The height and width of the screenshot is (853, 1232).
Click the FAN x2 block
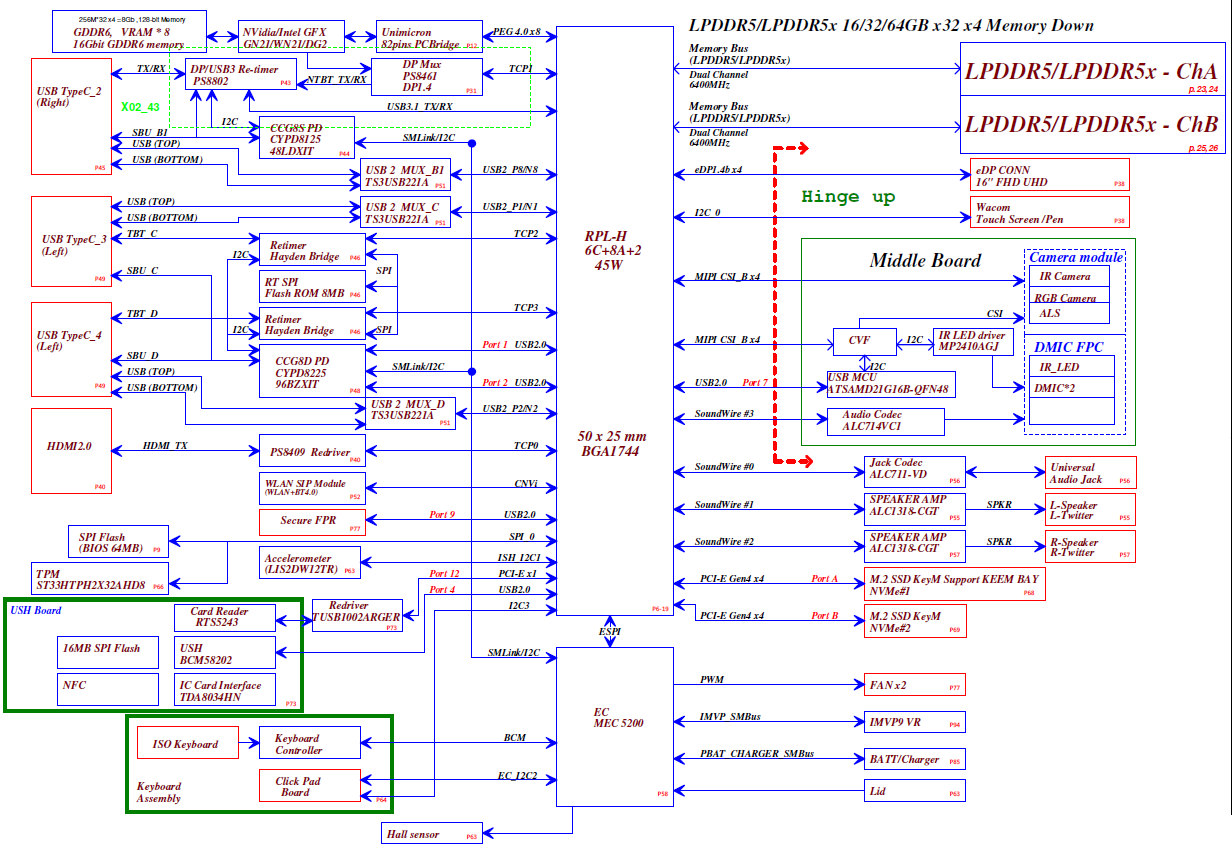(914, 685)
